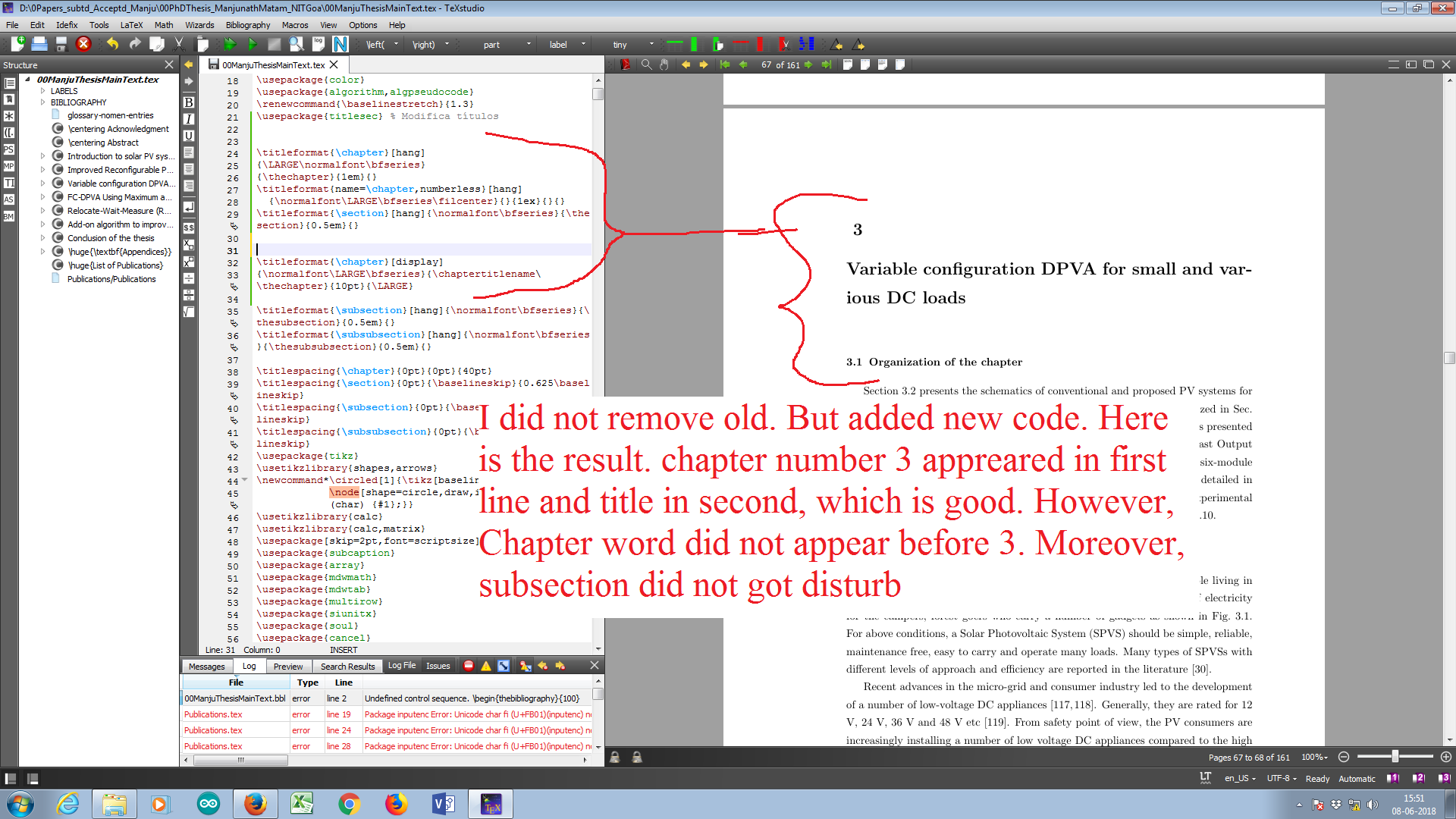
Task: Switch to the Search Results tab
Action: pos(347,667)
